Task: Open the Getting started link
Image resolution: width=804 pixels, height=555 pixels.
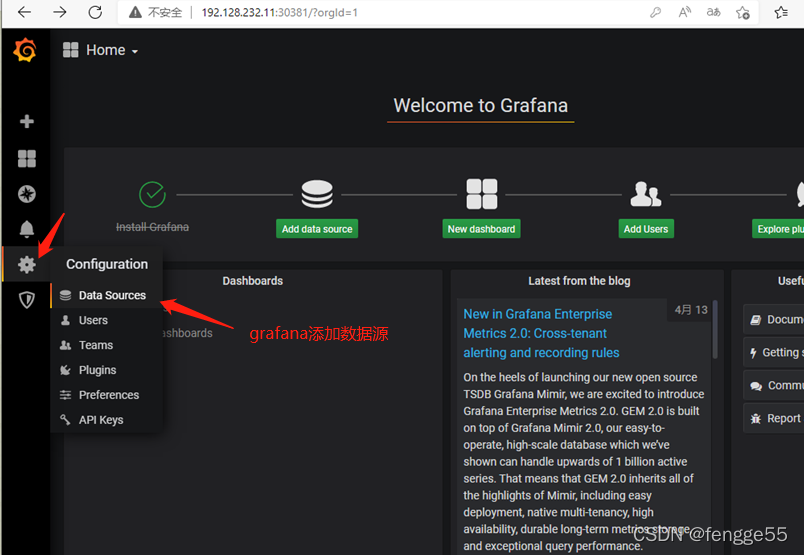Action: (774, 352)
